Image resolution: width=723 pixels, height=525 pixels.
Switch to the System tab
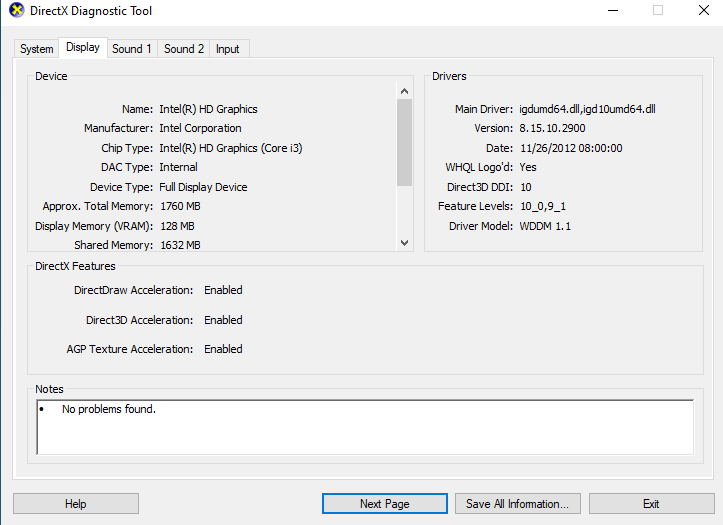point(37,49)
